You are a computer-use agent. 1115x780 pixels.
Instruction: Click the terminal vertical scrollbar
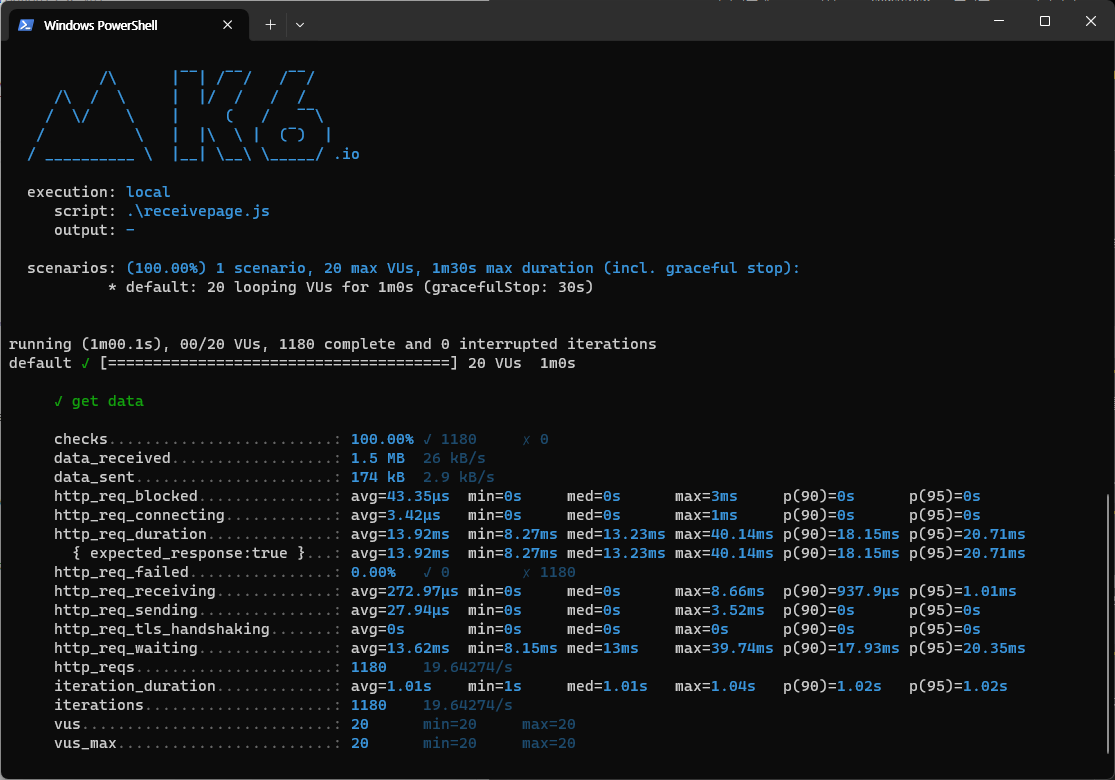click(1109, 624)
